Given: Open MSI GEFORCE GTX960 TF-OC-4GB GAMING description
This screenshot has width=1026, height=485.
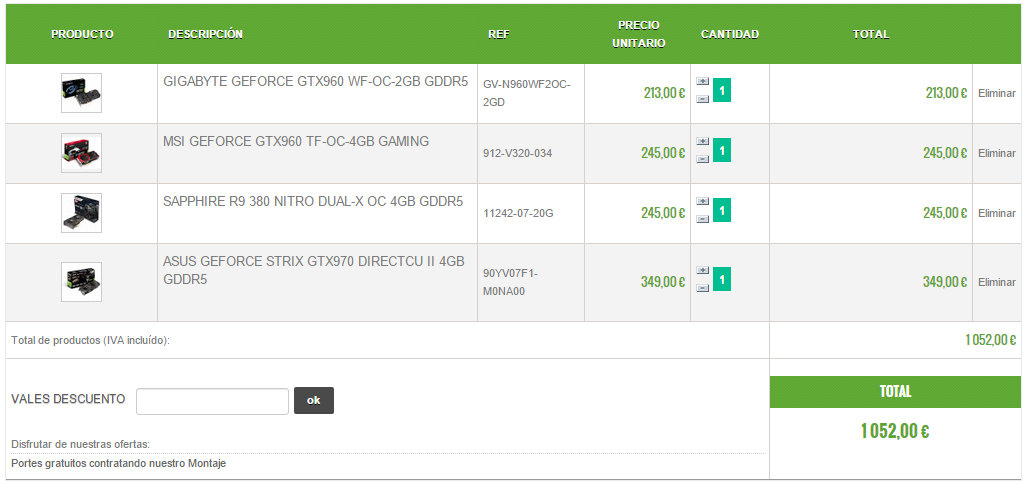Looking at the screenshot, I should click(x=296, y=141).
